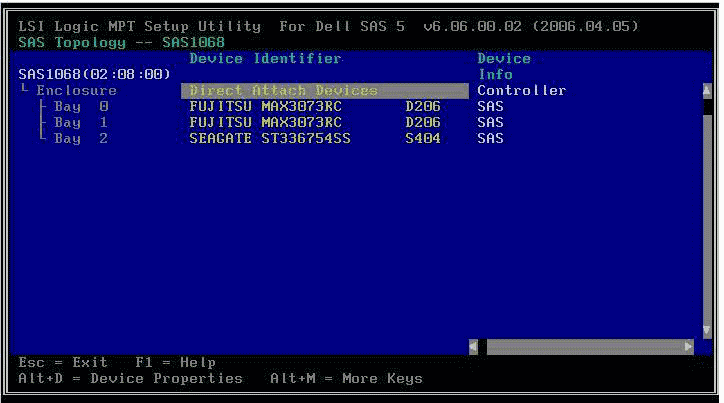Click the SAS info for Bay 1

point(490,123)
